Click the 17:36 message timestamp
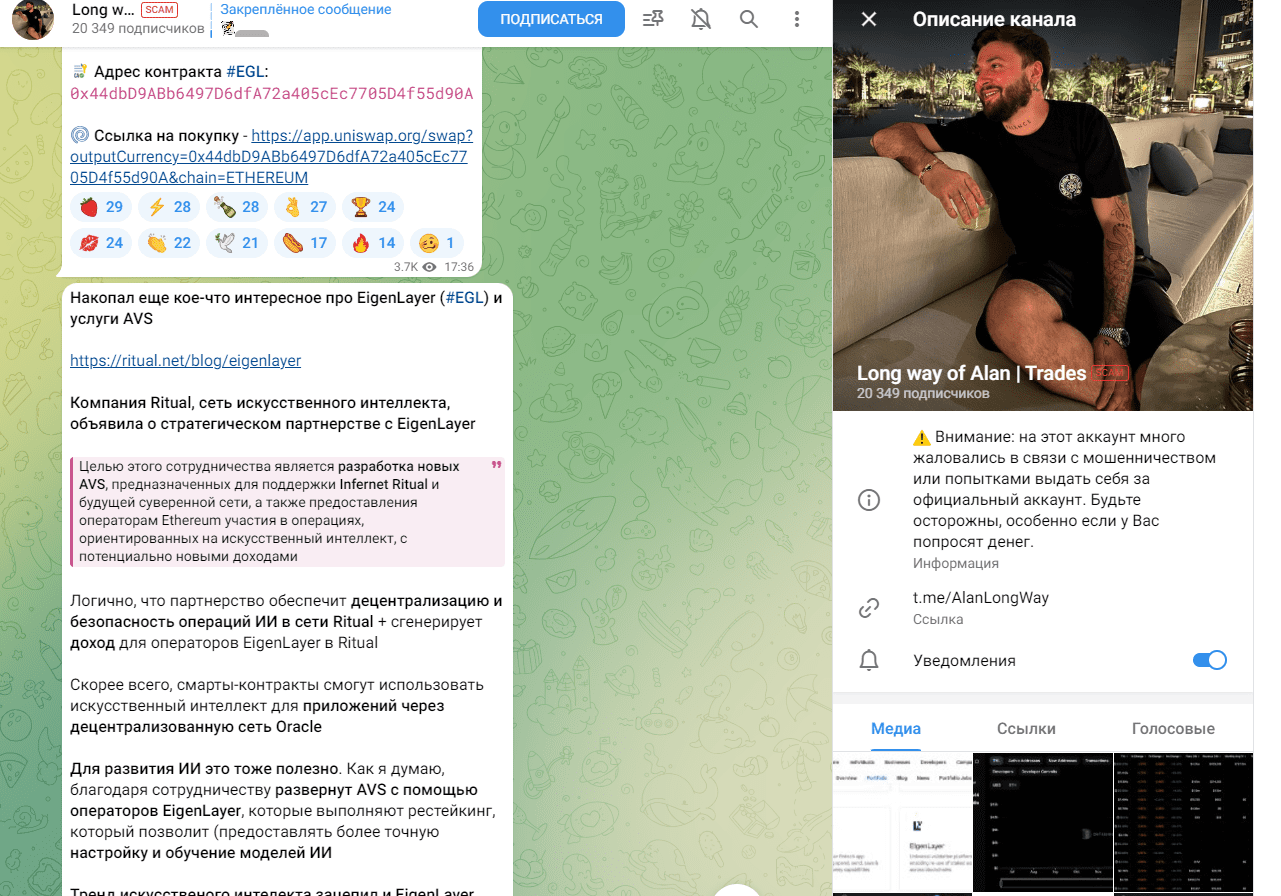 (459, 267)
